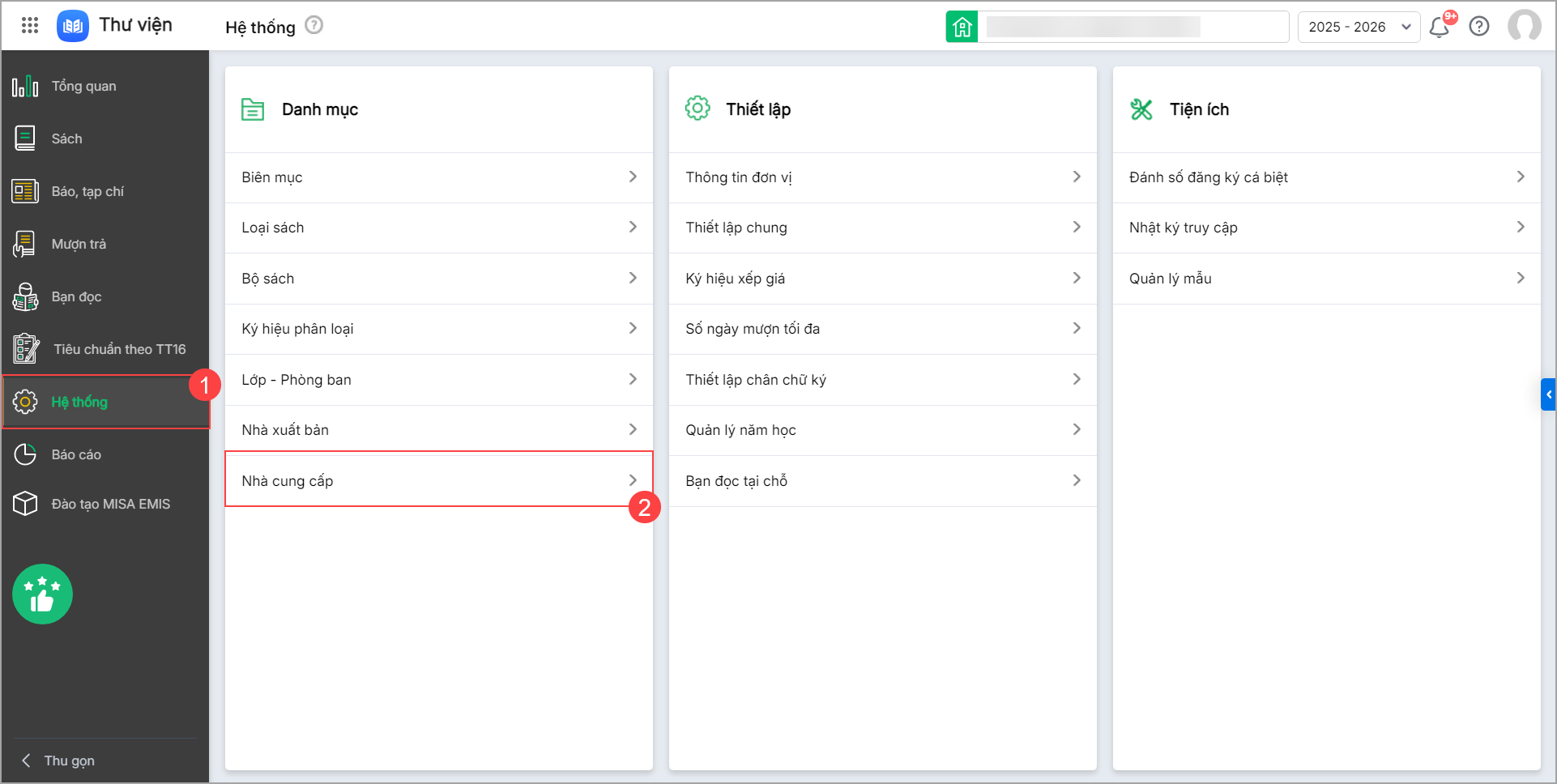This screenshot has height=784, width=1557.
Task: Click the notification bell icon
Action: 1440,27
